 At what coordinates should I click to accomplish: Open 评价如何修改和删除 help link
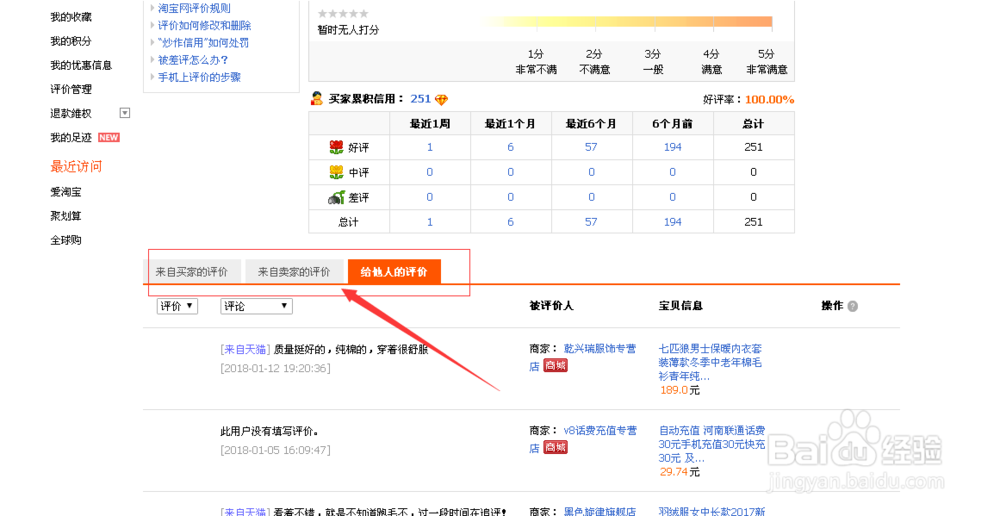(205, 26)
